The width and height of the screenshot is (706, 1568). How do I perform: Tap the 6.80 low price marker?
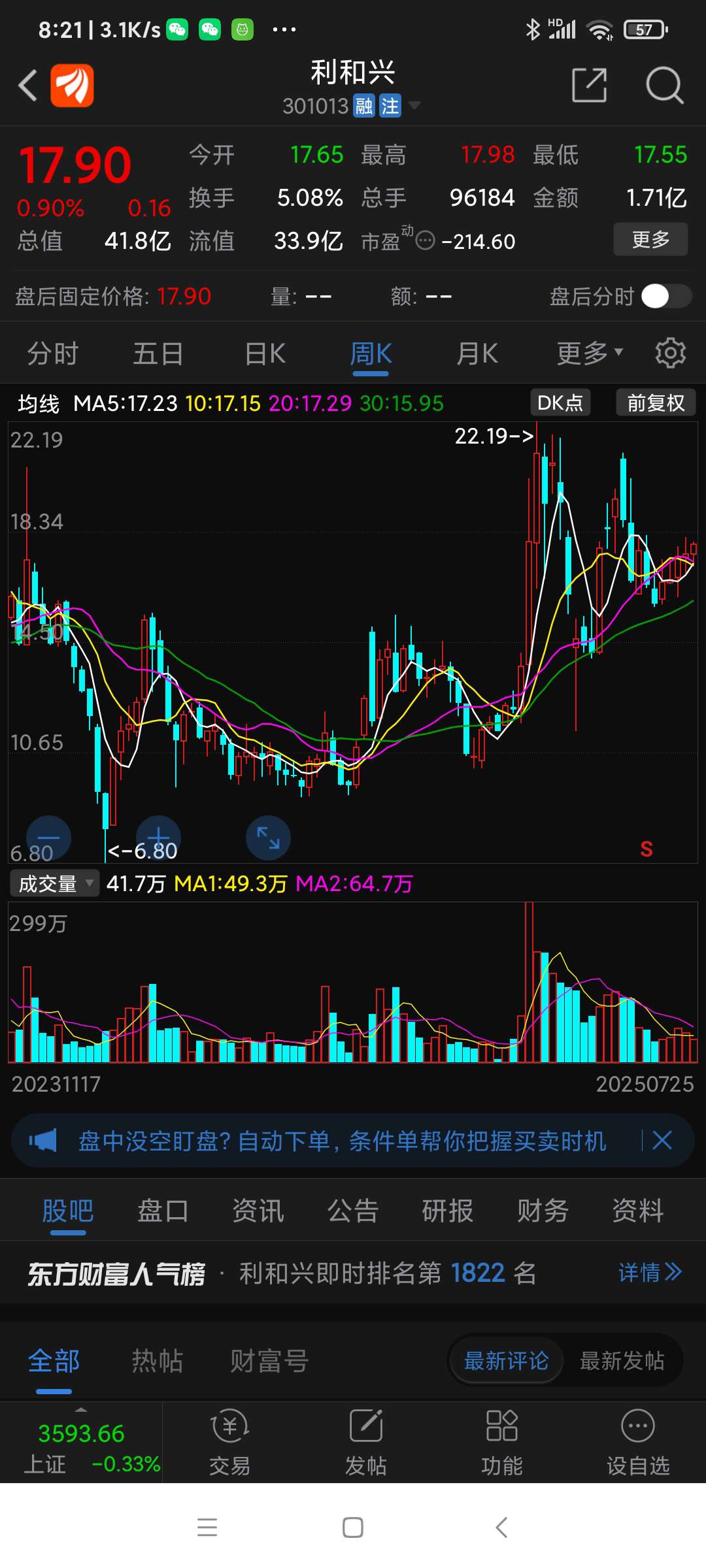pos(143,851)
